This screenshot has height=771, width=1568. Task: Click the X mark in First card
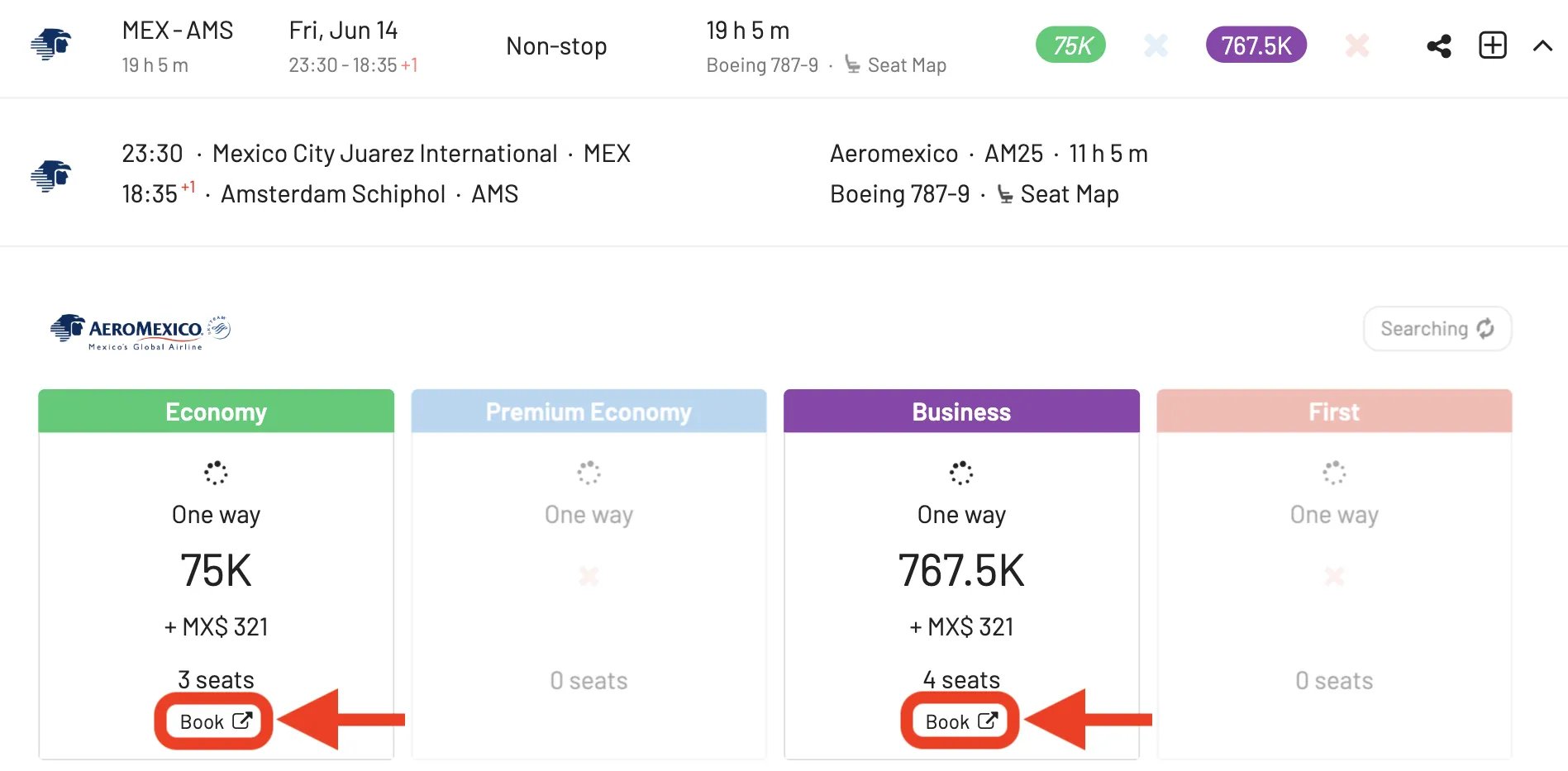coord(1334,575)
